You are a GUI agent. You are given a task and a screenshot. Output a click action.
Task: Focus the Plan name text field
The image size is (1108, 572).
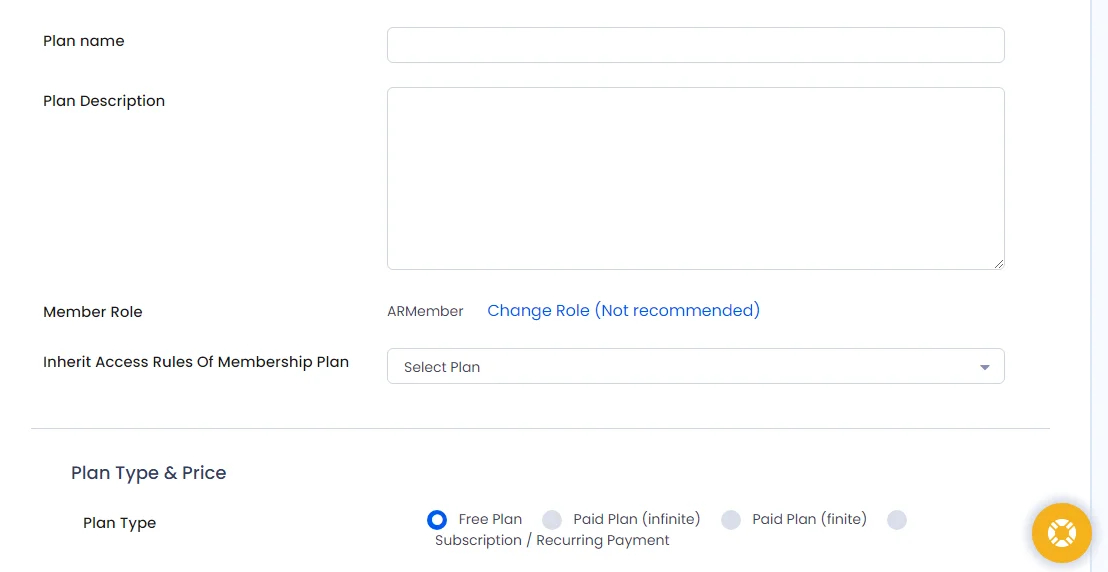click(x=695, y=45)
